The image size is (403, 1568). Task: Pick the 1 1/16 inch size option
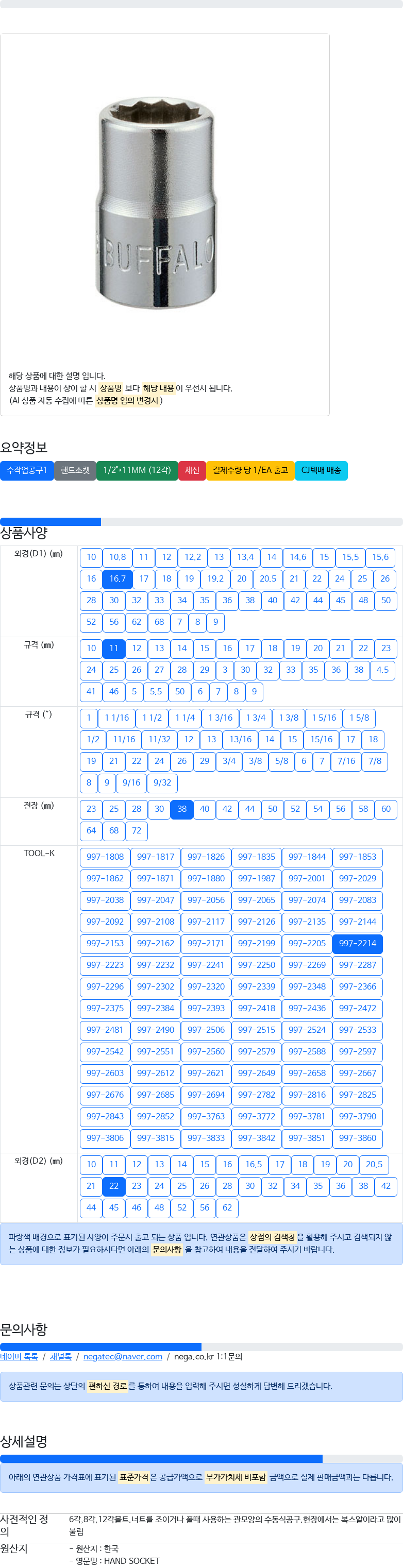[117, 718]
